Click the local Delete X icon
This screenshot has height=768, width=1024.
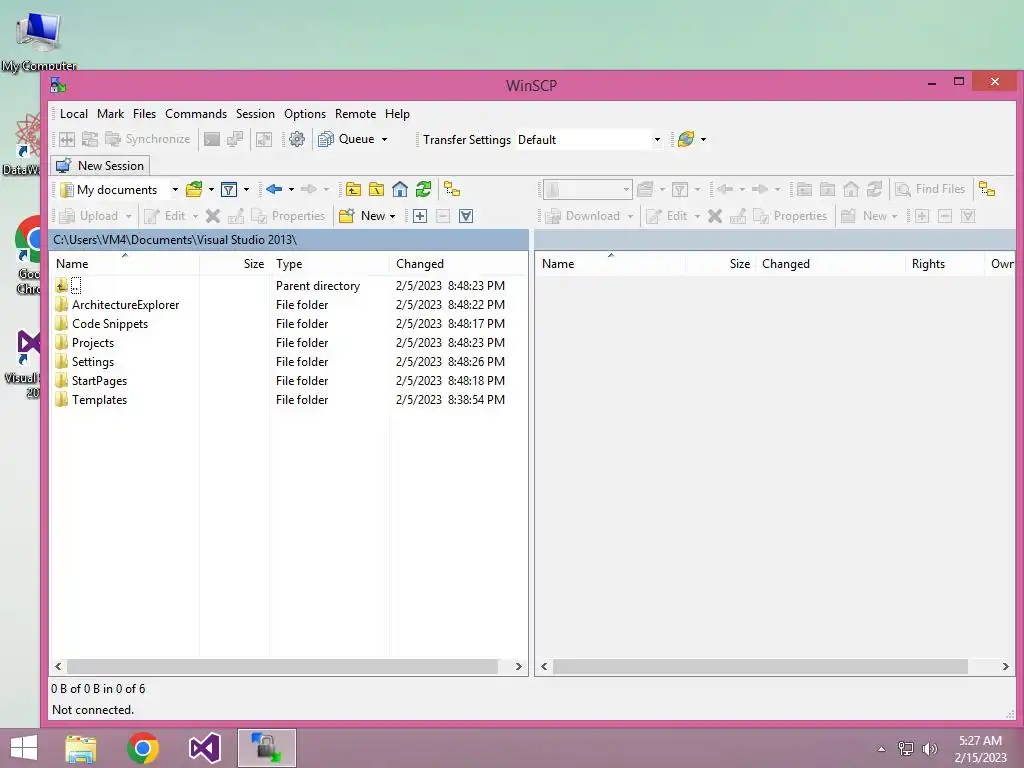[213, 216]
